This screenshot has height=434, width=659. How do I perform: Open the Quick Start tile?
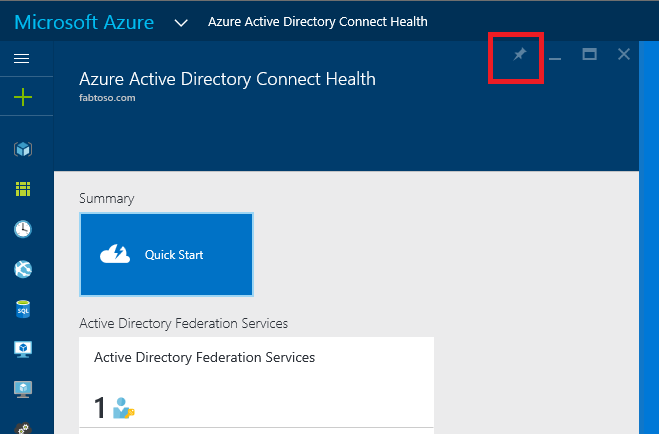coord(166,255)
